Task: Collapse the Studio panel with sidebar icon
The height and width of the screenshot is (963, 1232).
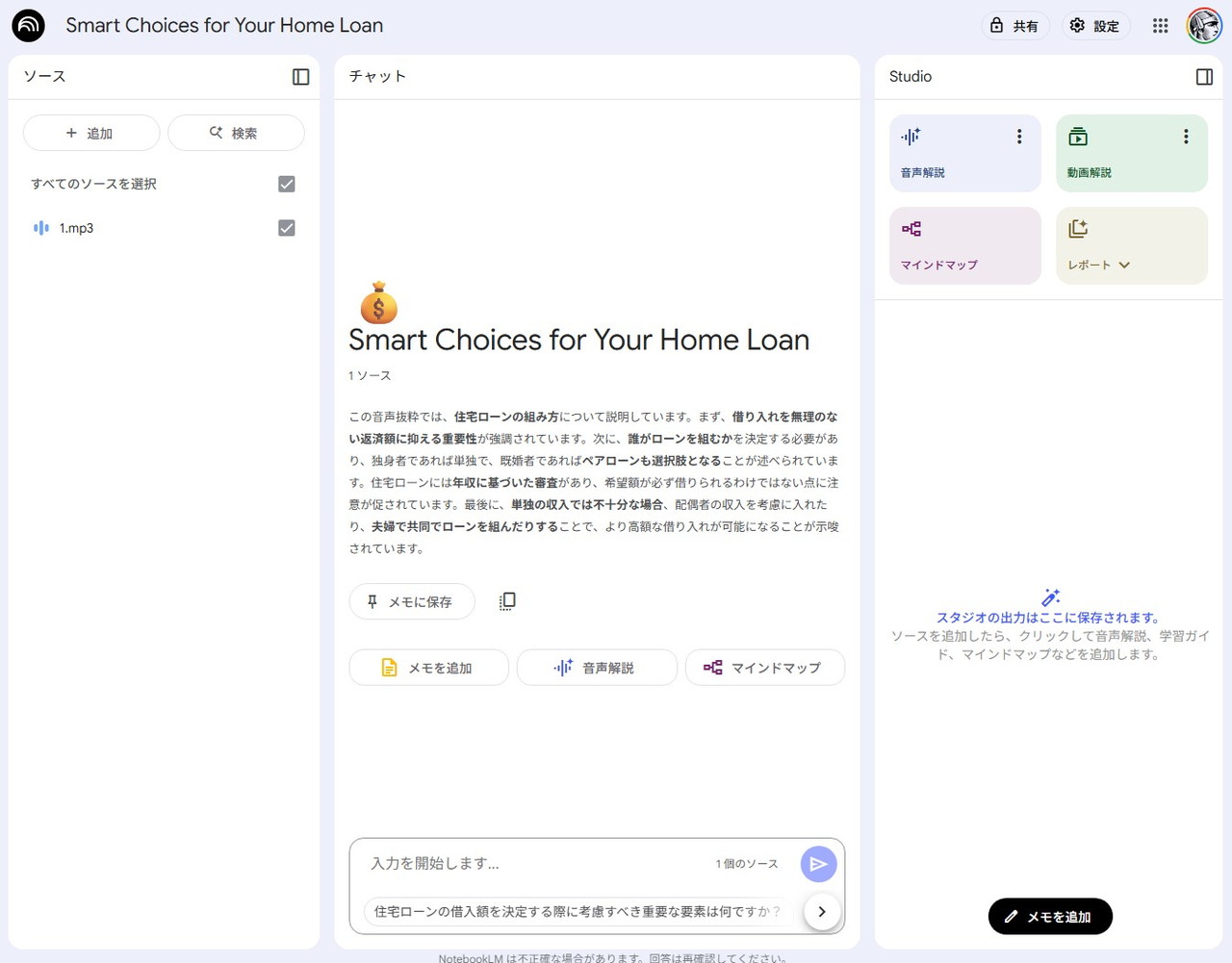Action: pos(1204,77)
